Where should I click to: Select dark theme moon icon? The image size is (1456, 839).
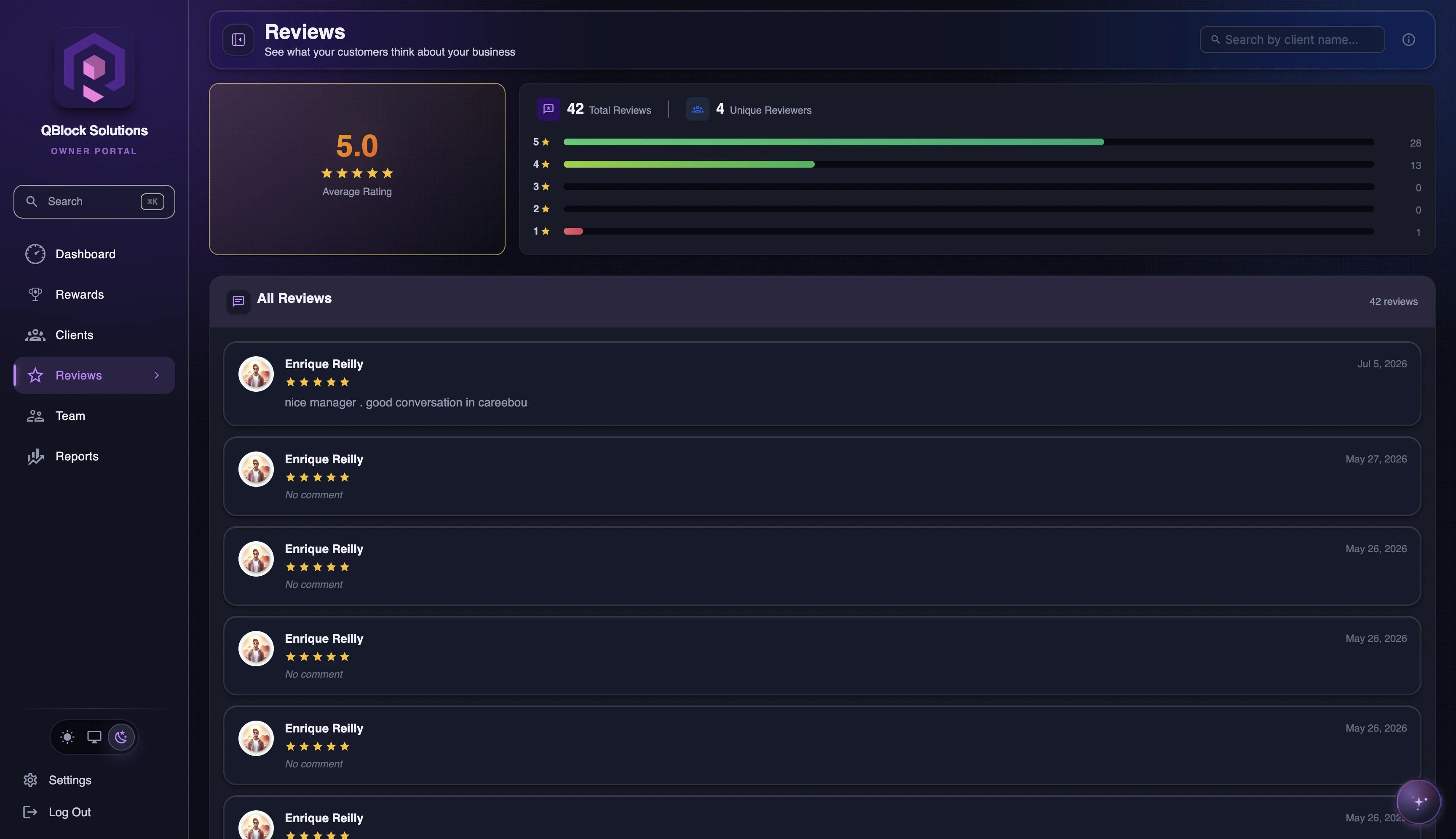click(121, 737)
